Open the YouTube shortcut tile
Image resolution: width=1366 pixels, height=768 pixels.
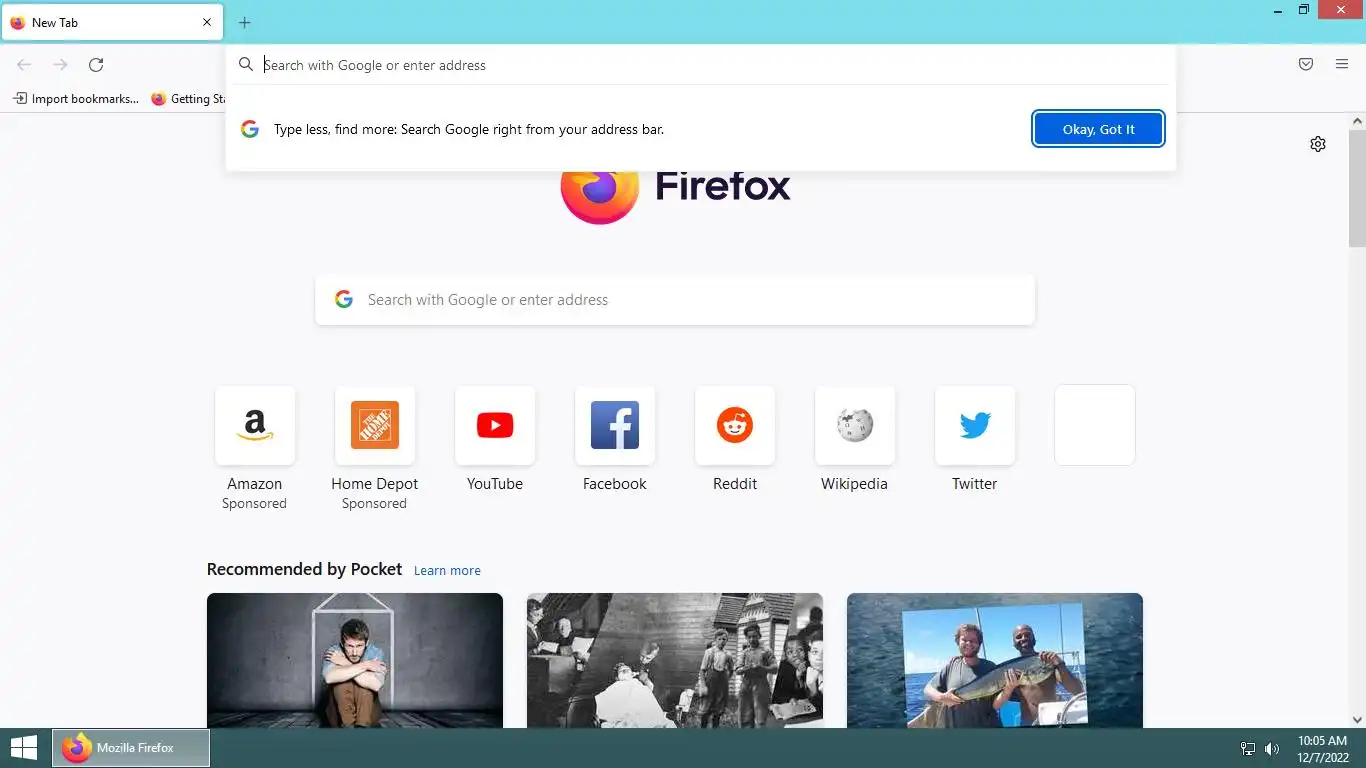(495, 440)
